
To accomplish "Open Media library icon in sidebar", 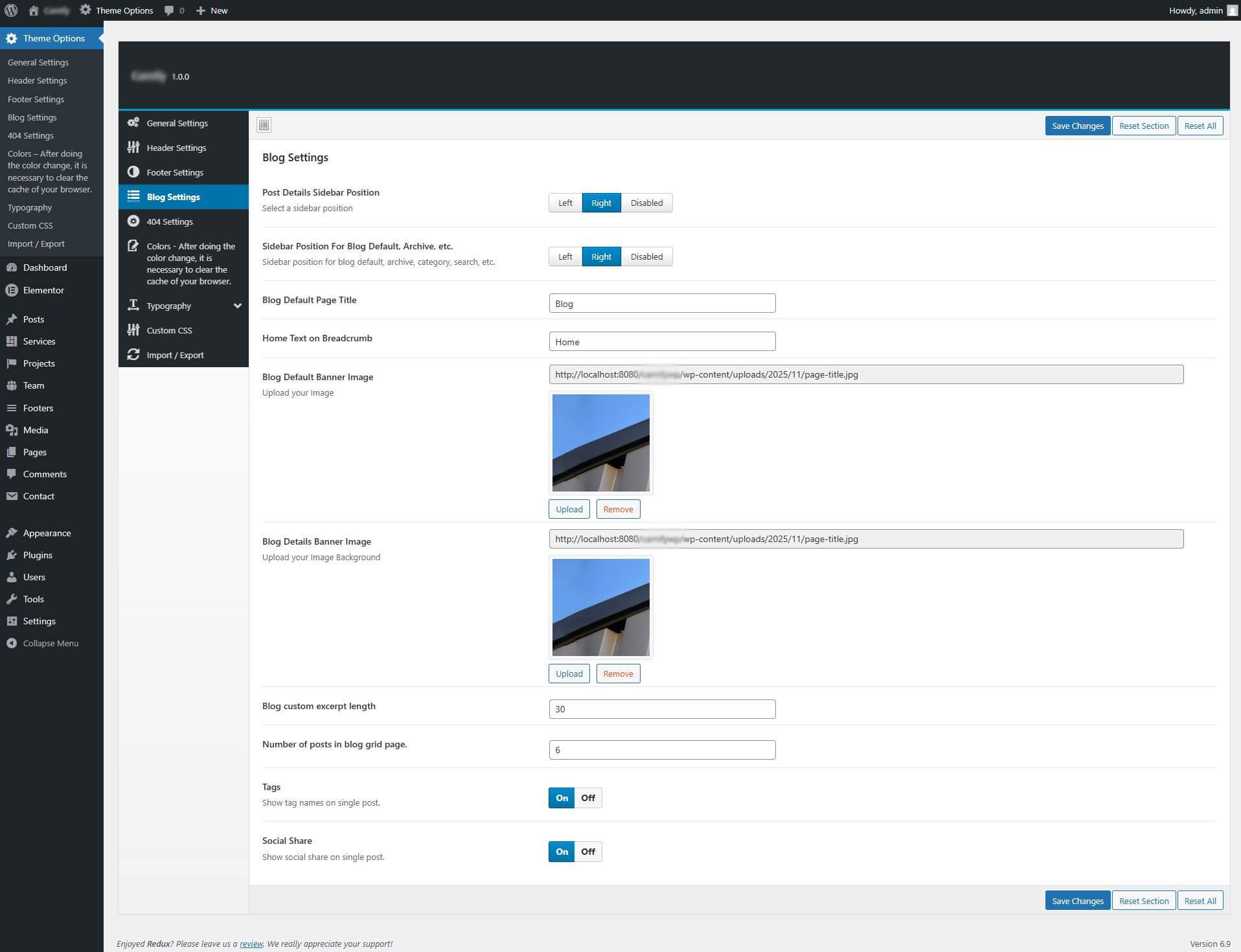I will [x=12, y=430].
